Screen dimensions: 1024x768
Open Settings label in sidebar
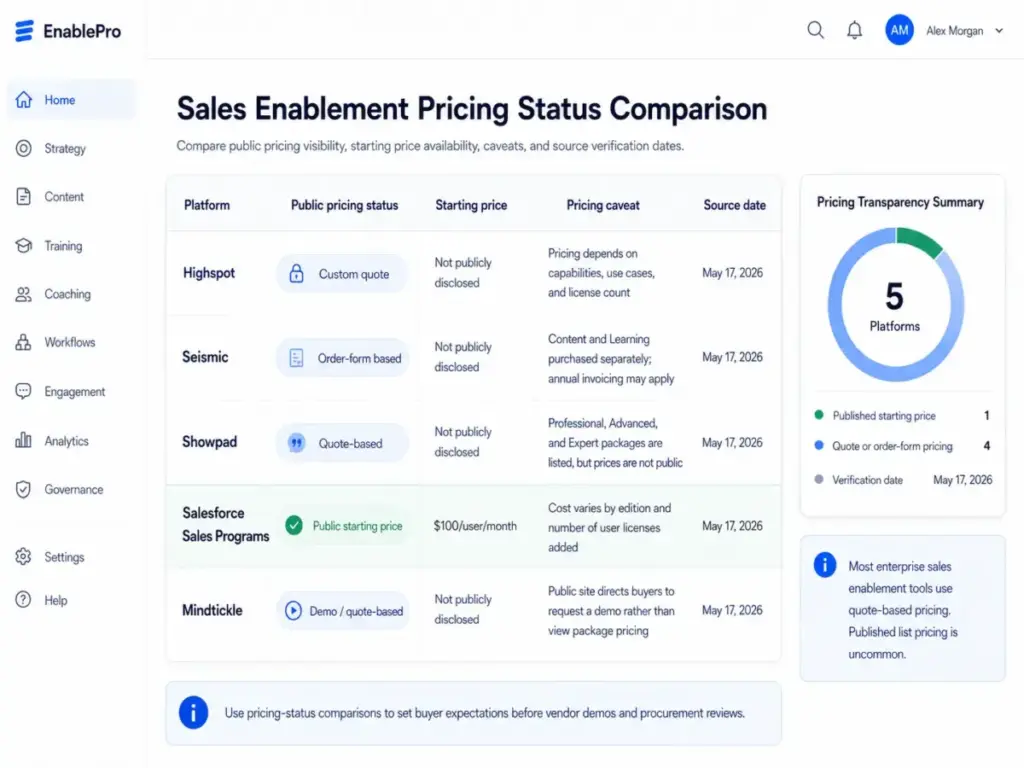click(65, 557)
